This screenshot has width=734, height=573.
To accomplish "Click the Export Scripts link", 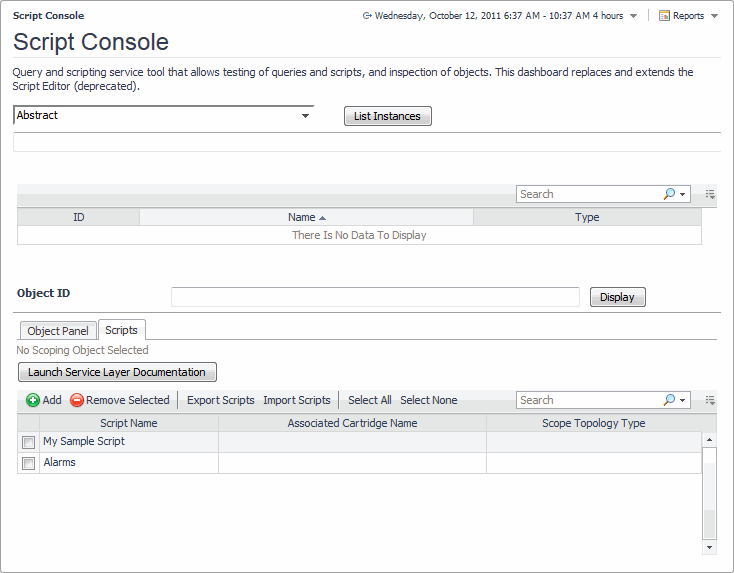I will pos(221,400).
